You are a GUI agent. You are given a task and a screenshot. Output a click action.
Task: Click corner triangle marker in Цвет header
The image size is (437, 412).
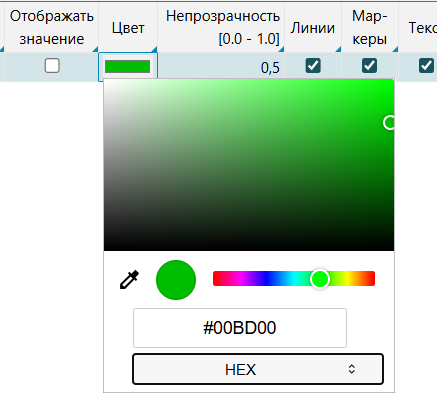tap(154, 49)
